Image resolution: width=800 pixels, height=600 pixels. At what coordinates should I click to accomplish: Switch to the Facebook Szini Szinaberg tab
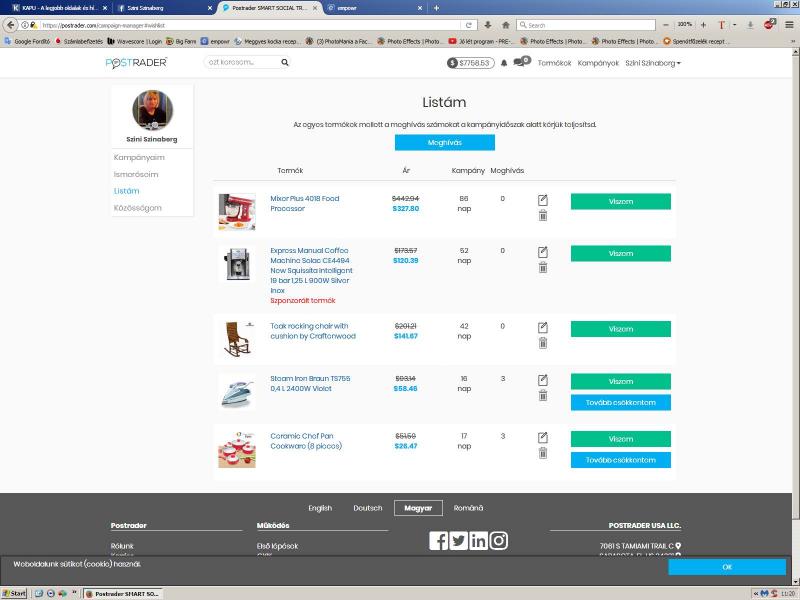(164, 8)
